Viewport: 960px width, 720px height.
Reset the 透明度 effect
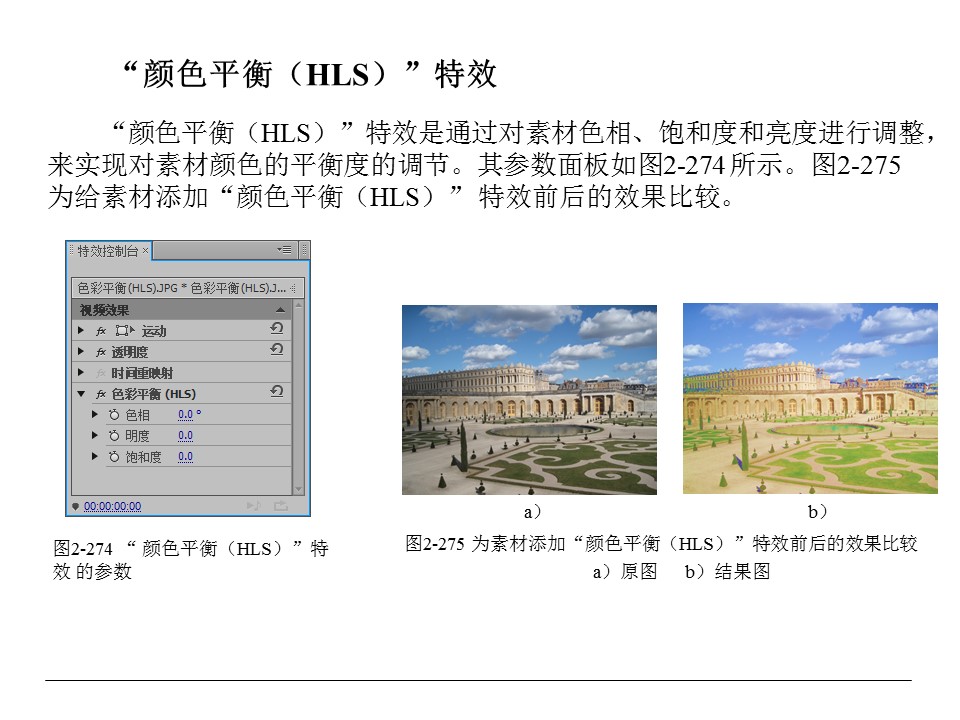277,350
